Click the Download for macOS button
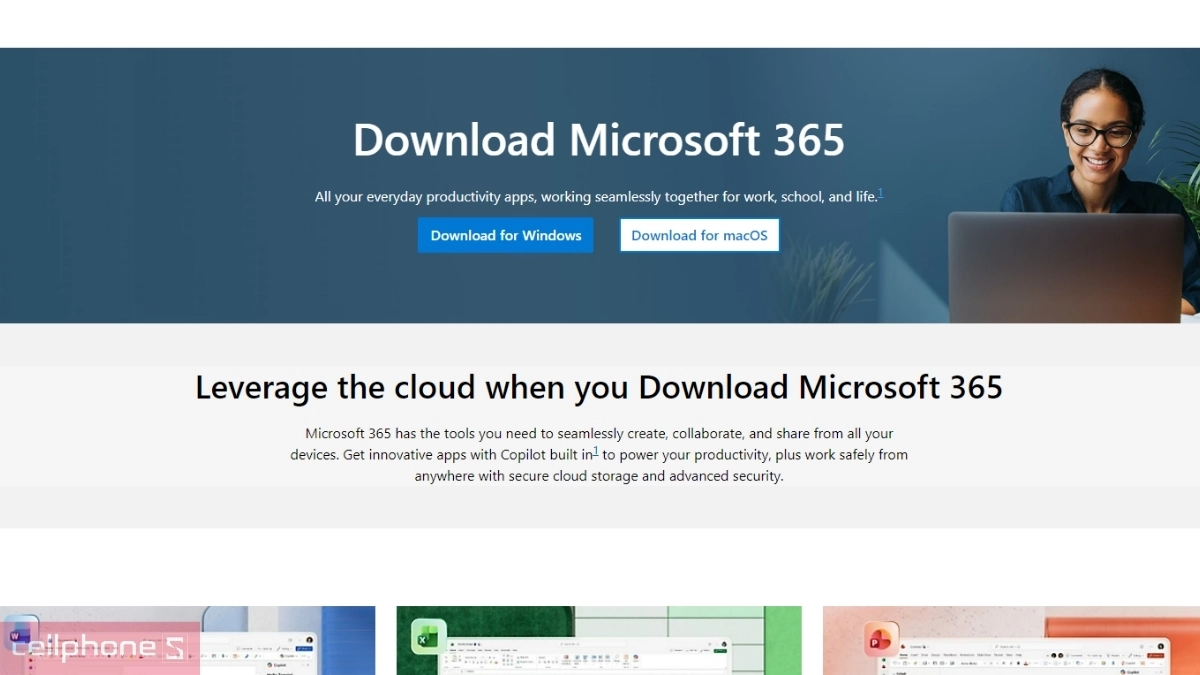The height and width of the screenshot is (675, 1200). (x=699, y=235)
